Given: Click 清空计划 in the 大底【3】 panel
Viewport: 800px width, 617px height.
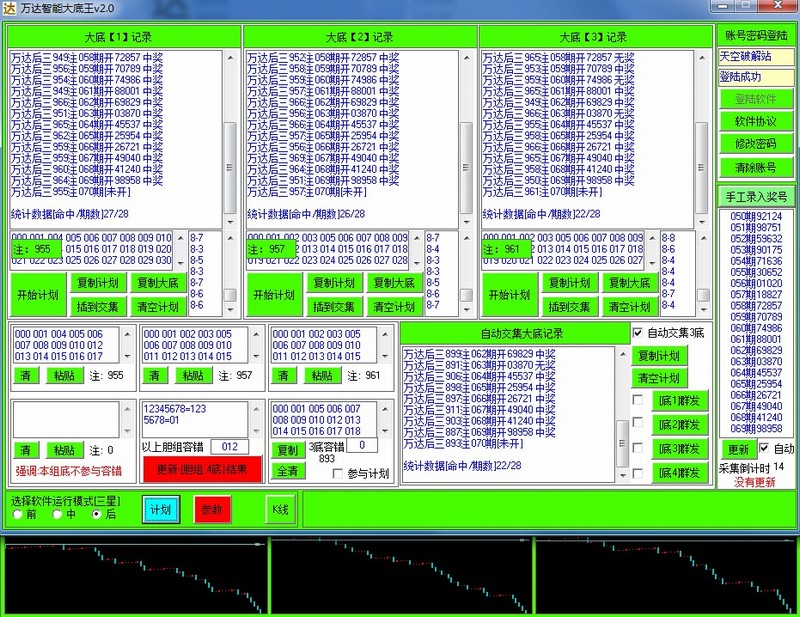Looking at the screenshot, I should point(631,307).
